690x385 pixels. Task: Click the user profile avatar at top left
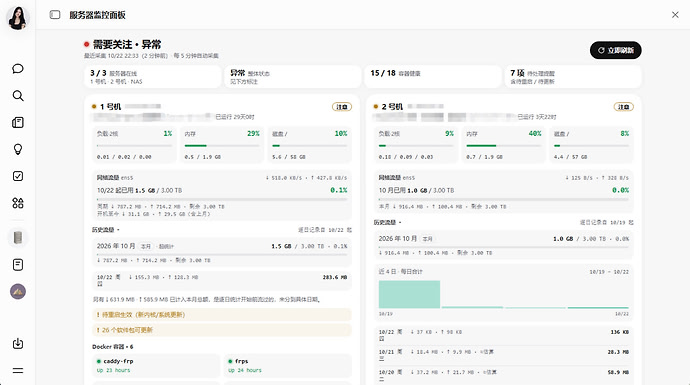click(x=18, y=18)
